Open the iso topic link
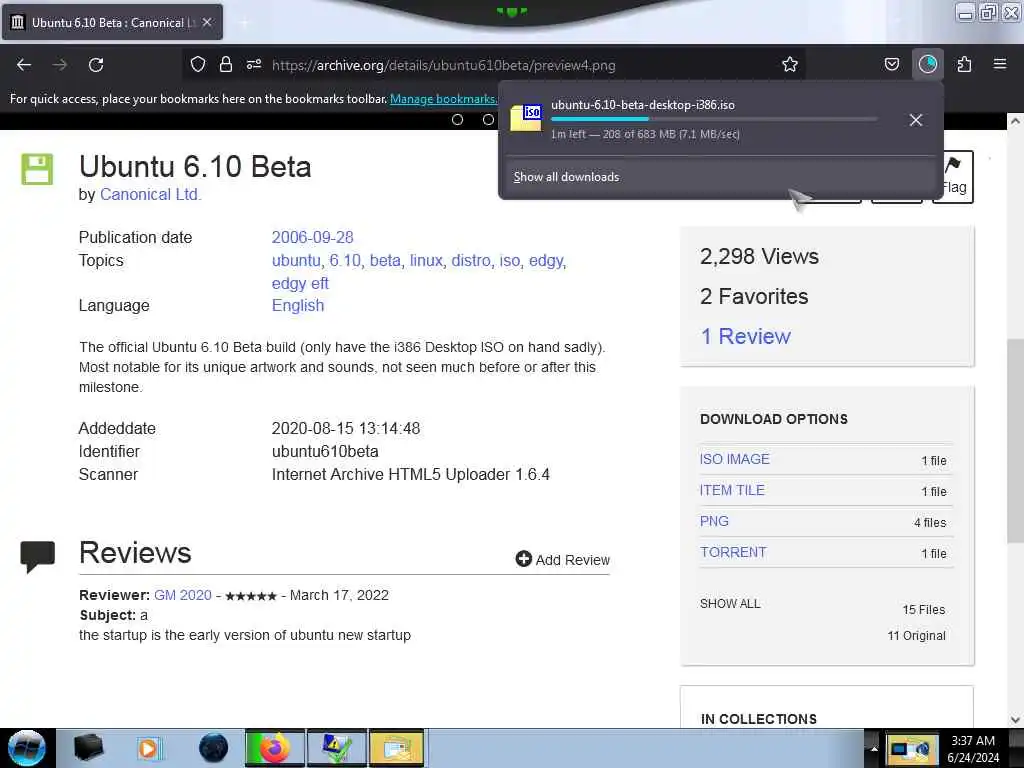 (x=510, y=260)
